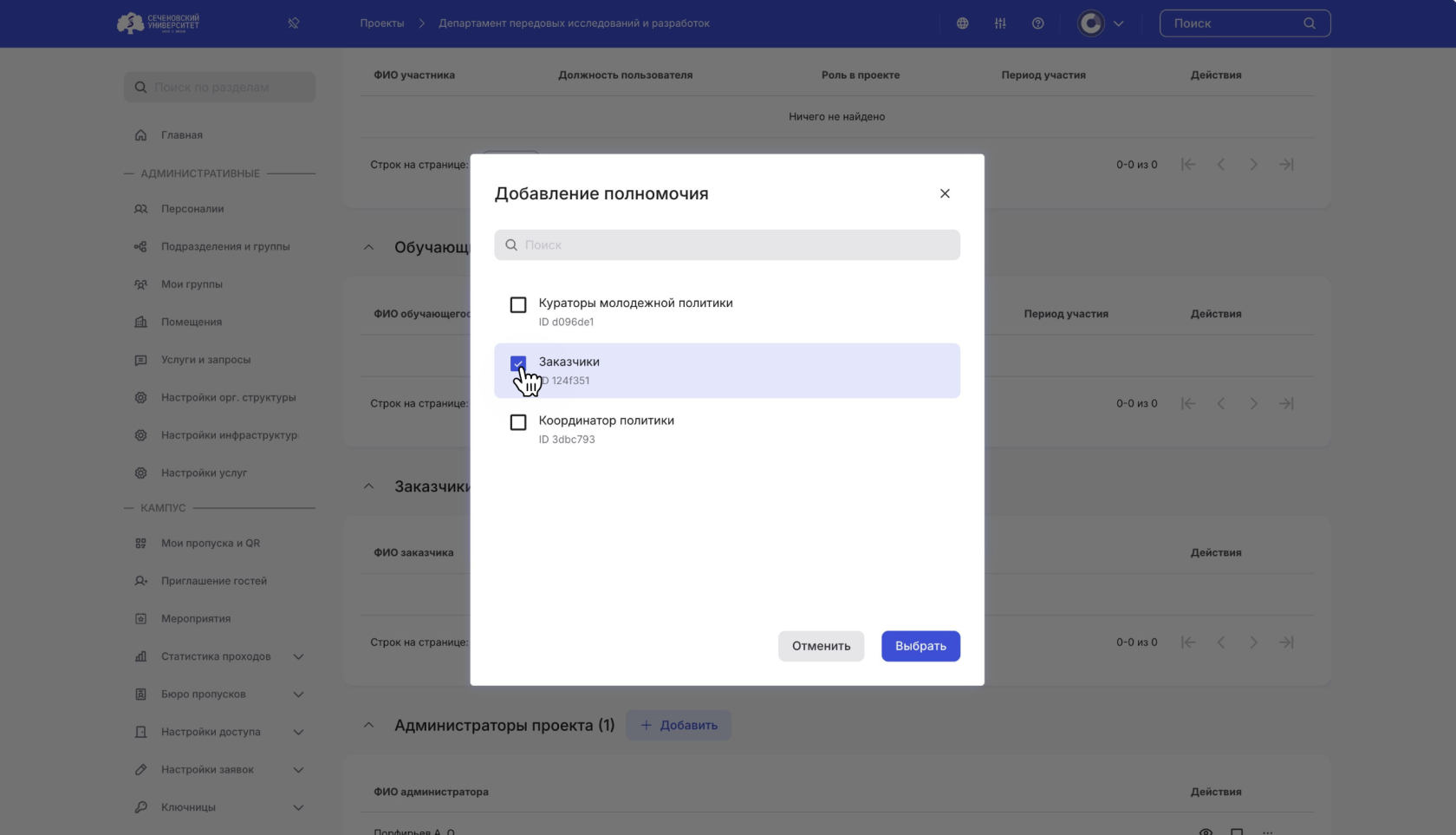Go to last page with pagination arrow

1287,164
